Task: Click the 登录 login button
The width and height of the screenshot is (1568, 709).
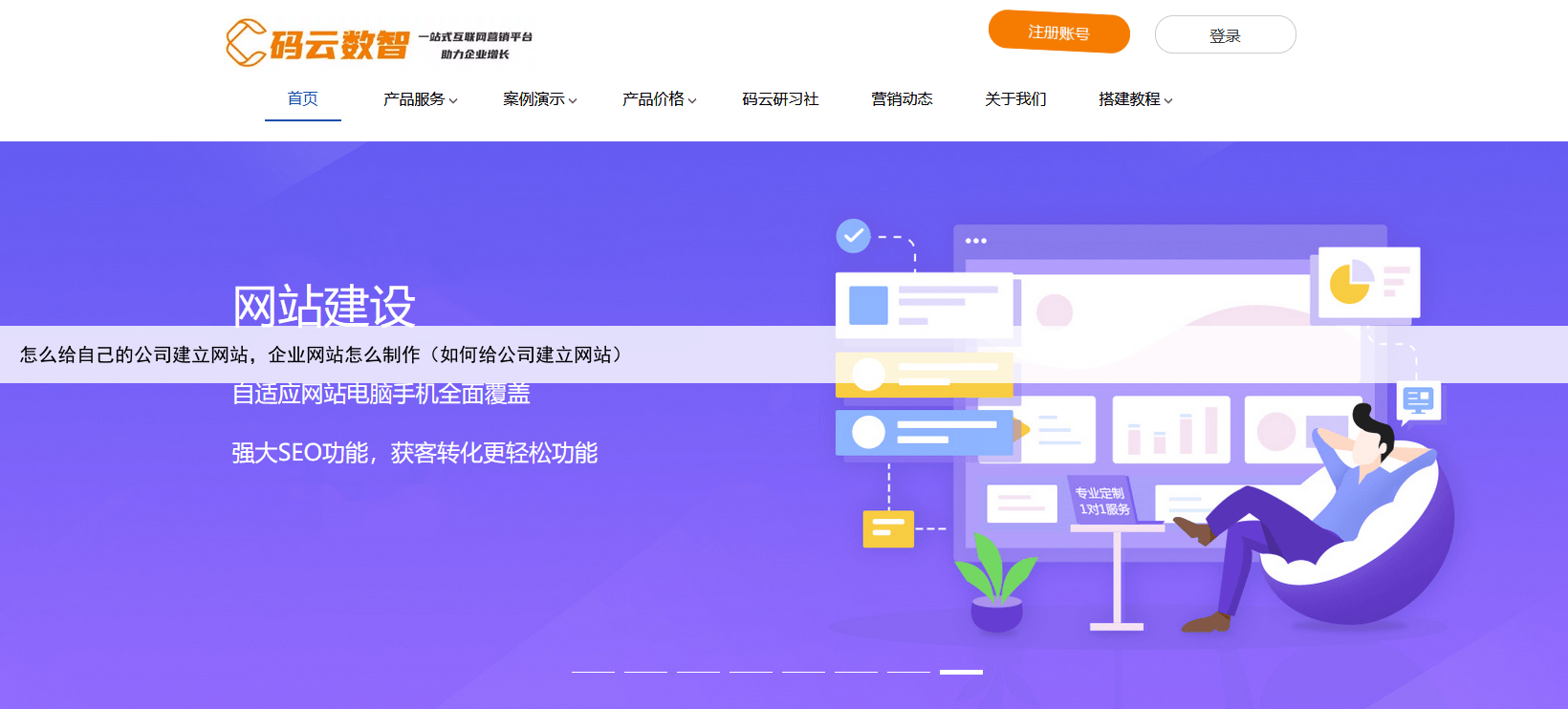Action: [x=1225, y=35]
